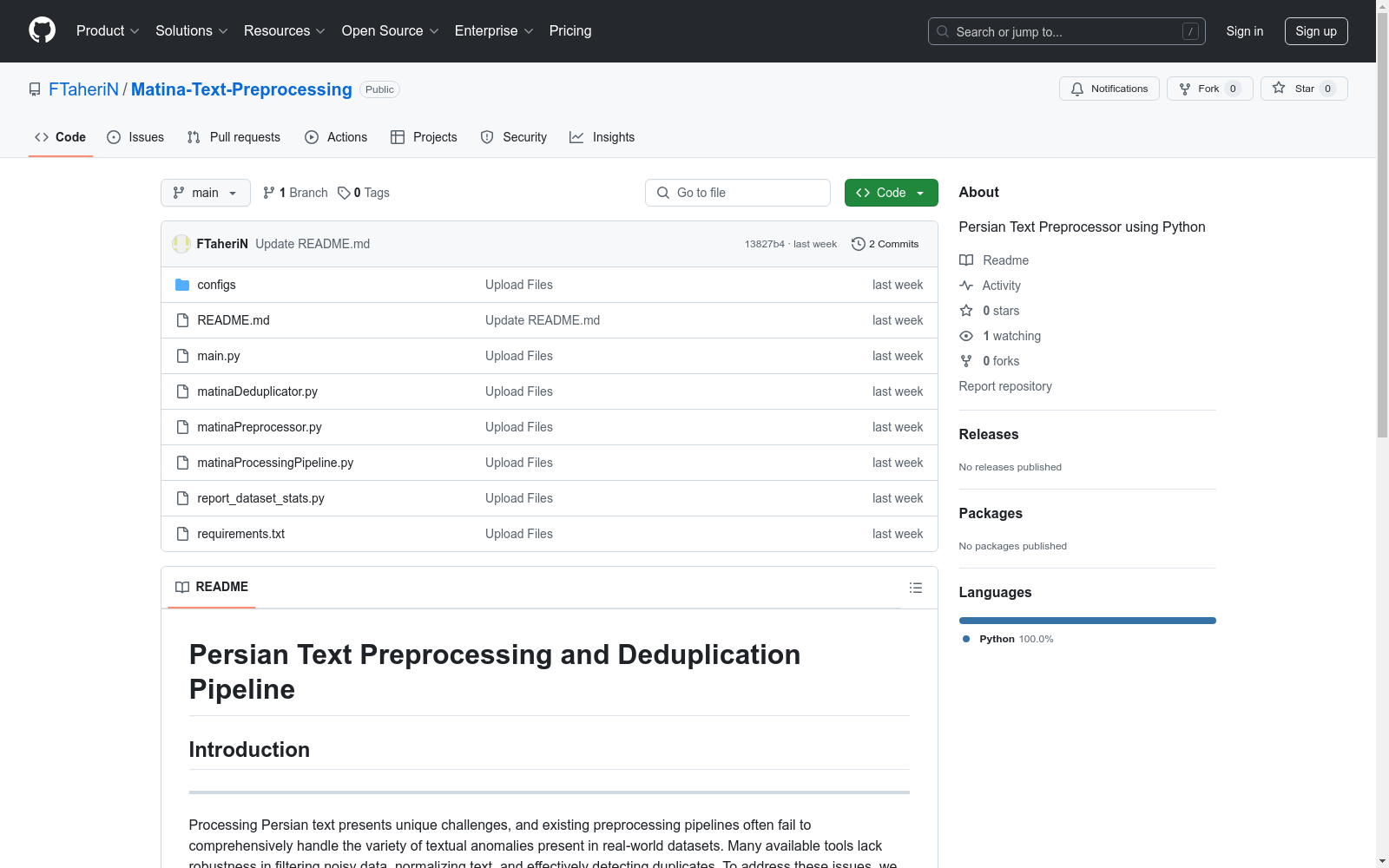Open the FTaheriN owner link
This screenshot has height=868, width=1389.
[x=83, y=89]
